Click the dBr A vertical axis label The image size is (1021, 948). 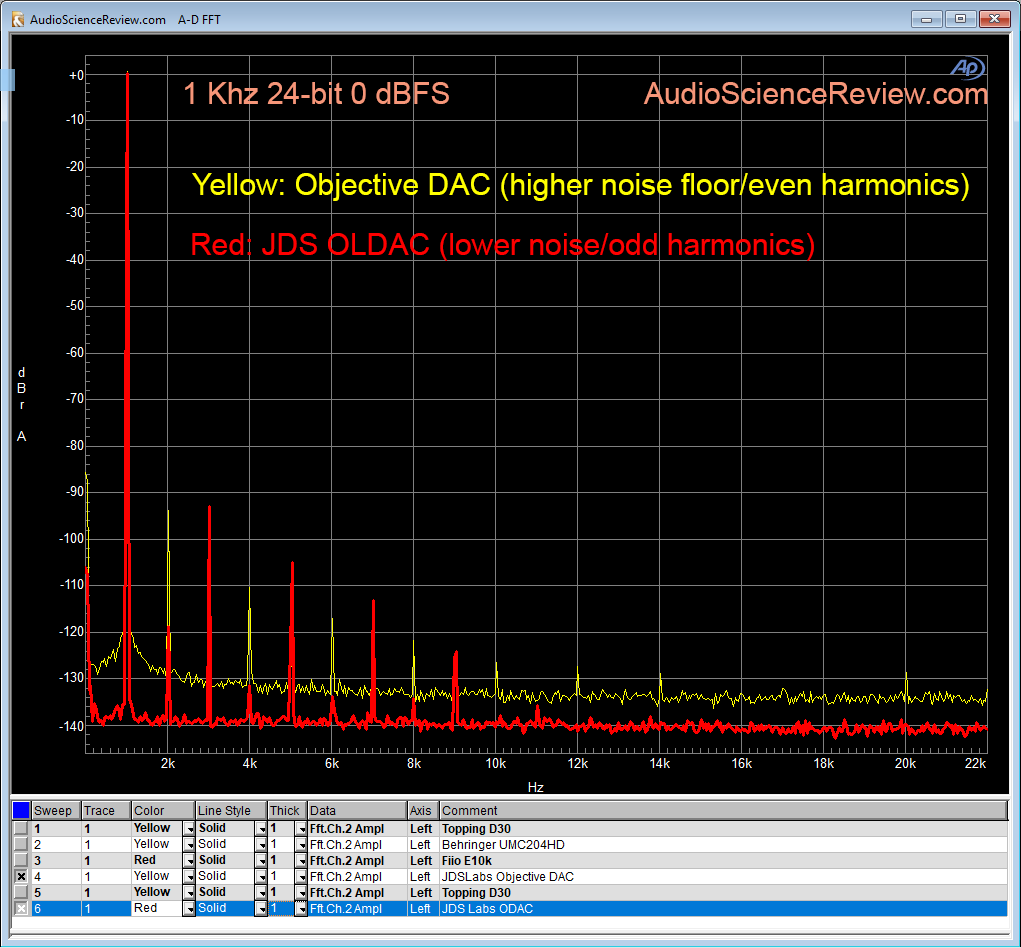tap(21, 404)
